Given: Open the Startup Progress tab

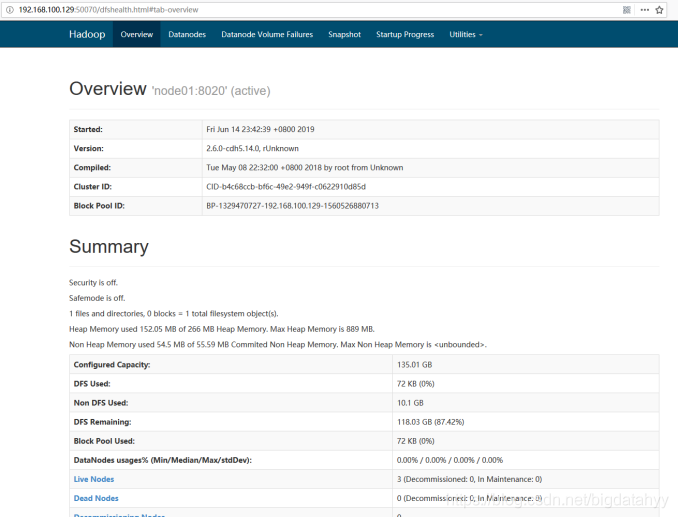Looking at the screenshot, I should 405,34.
